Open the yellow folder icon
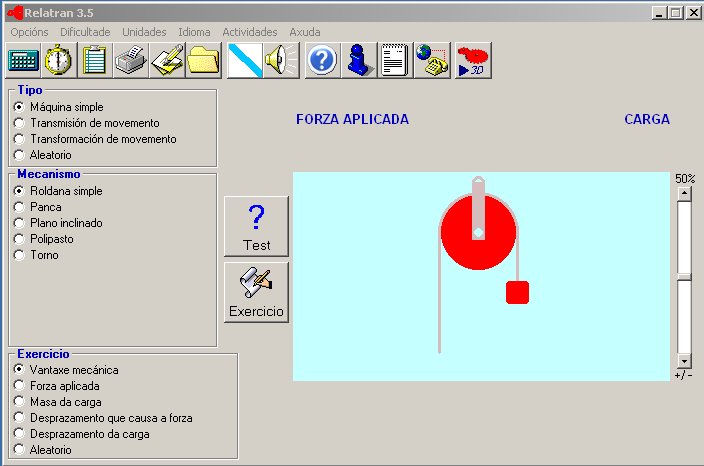This screenshot has width=704, height=466. [203, 61]
